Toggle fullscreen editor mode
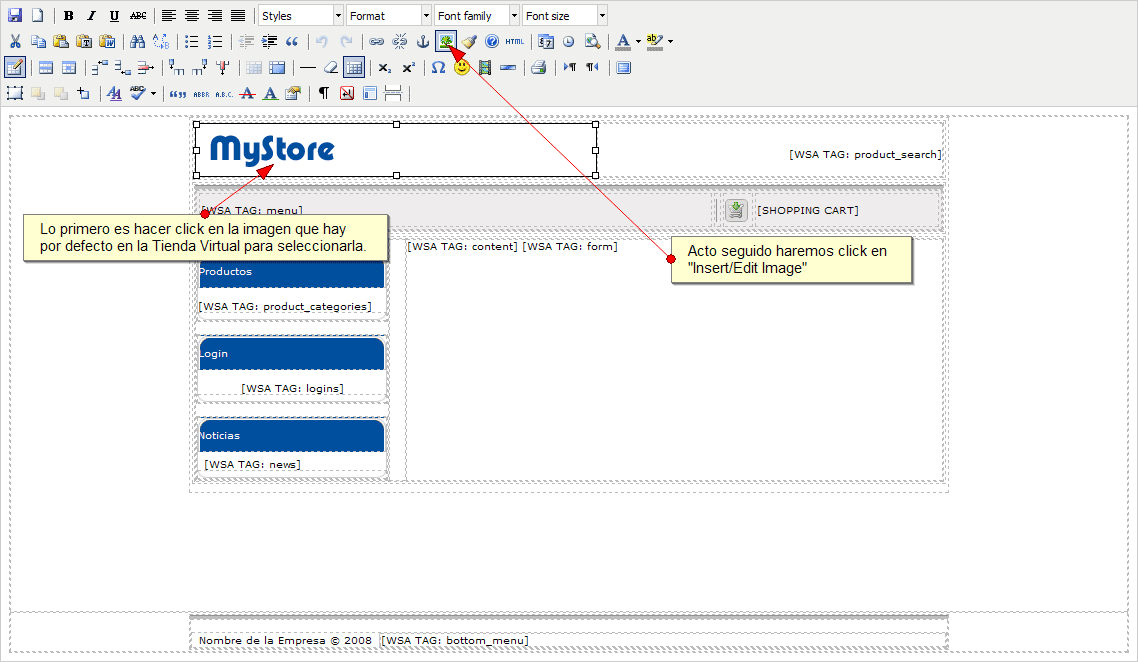The height and width of the screenshot is (662, 1138). pyautogui.click(x=623, y=68)
